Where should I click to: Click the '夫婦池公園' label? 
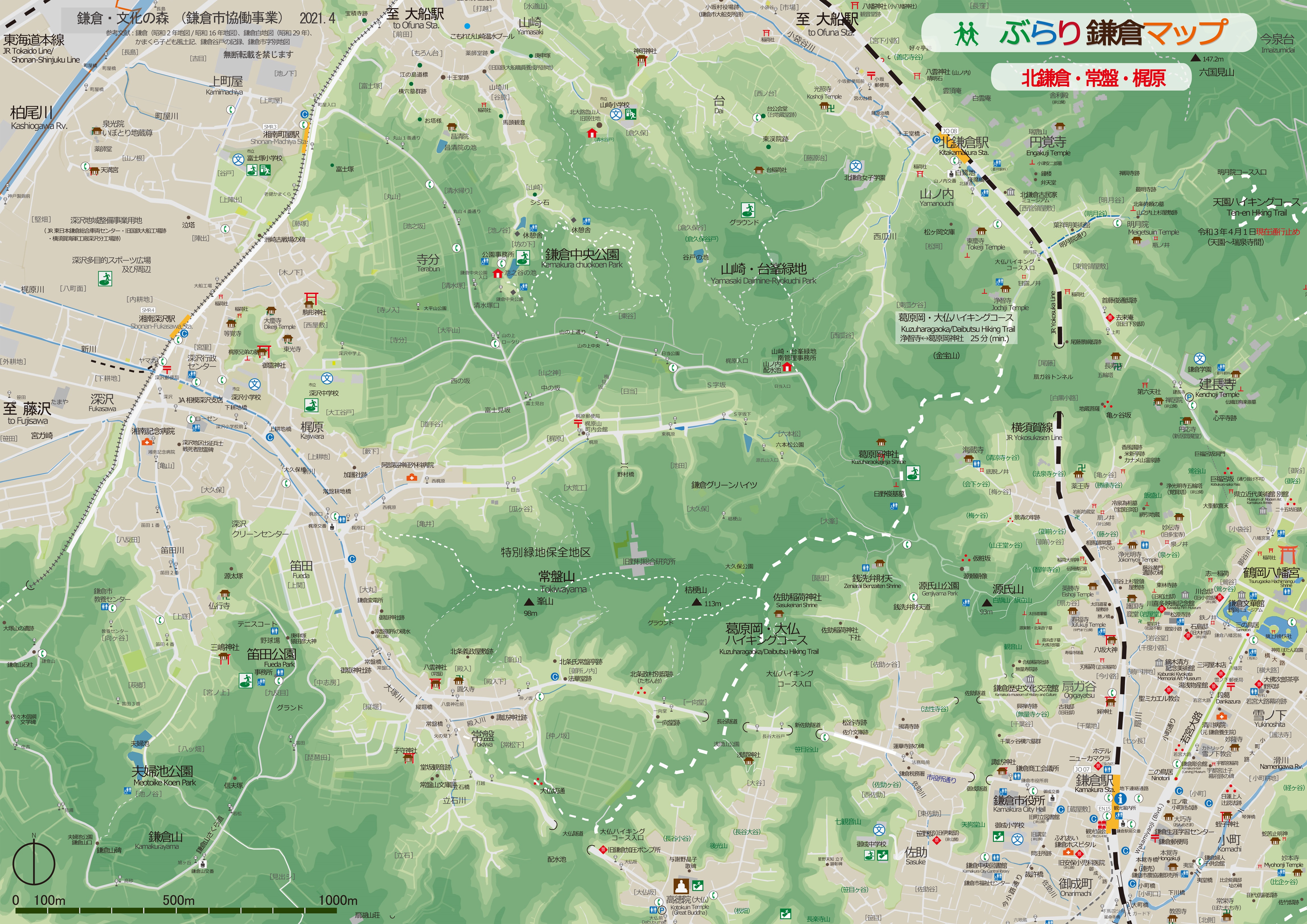pos(162,771)
